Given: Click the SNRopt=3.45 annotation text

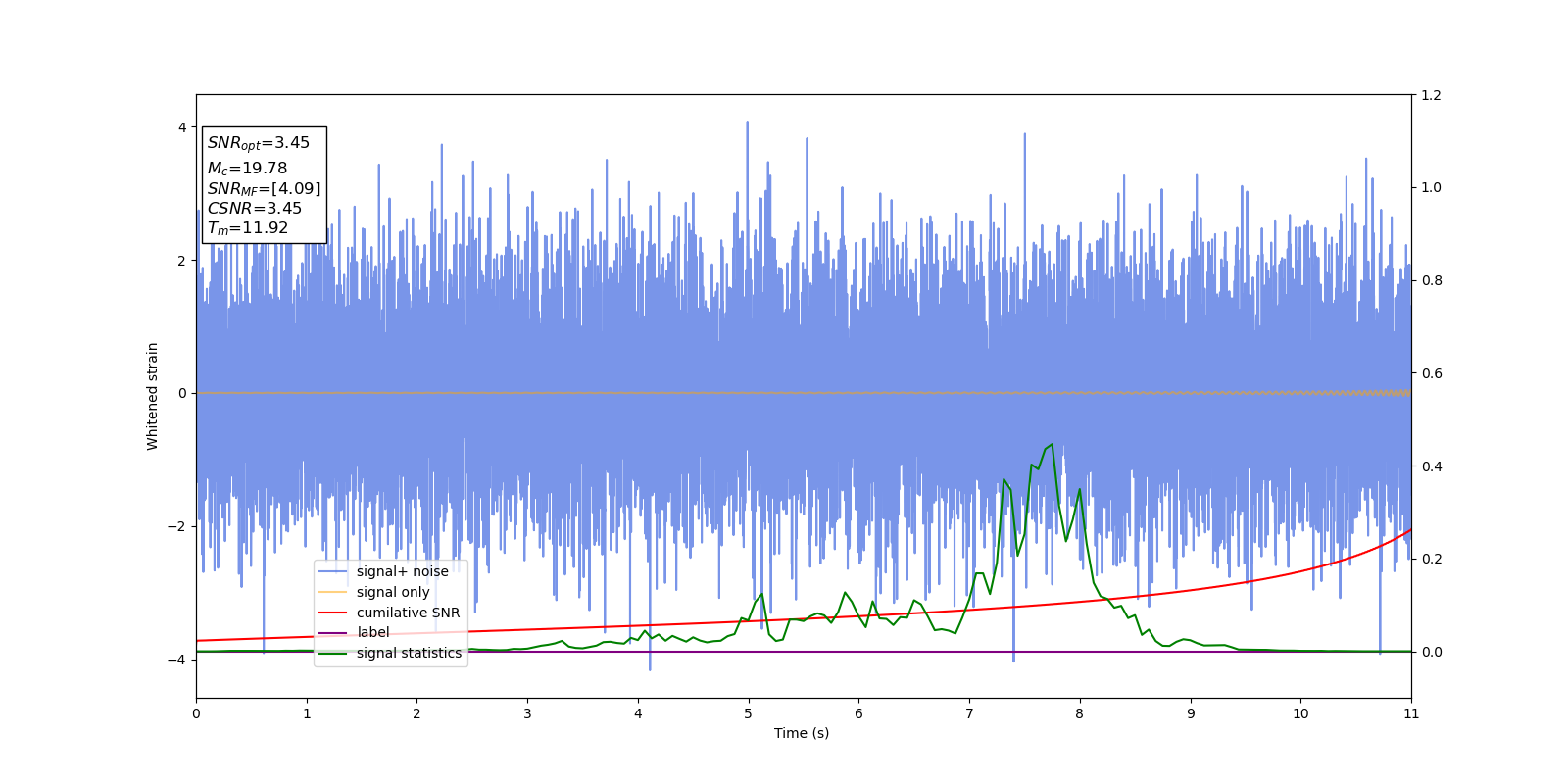Looking at the screenshot, I should pos(259,143).
